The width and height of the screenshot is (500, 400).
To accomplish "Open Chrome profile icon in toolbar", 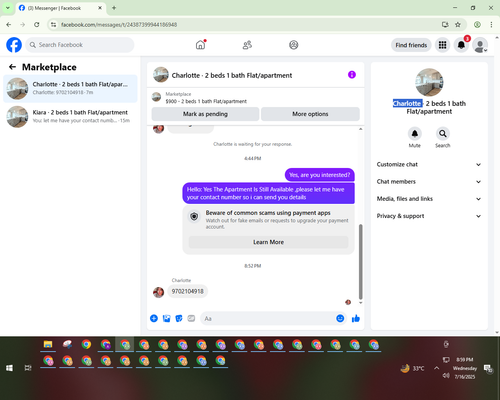I will 477,25.
